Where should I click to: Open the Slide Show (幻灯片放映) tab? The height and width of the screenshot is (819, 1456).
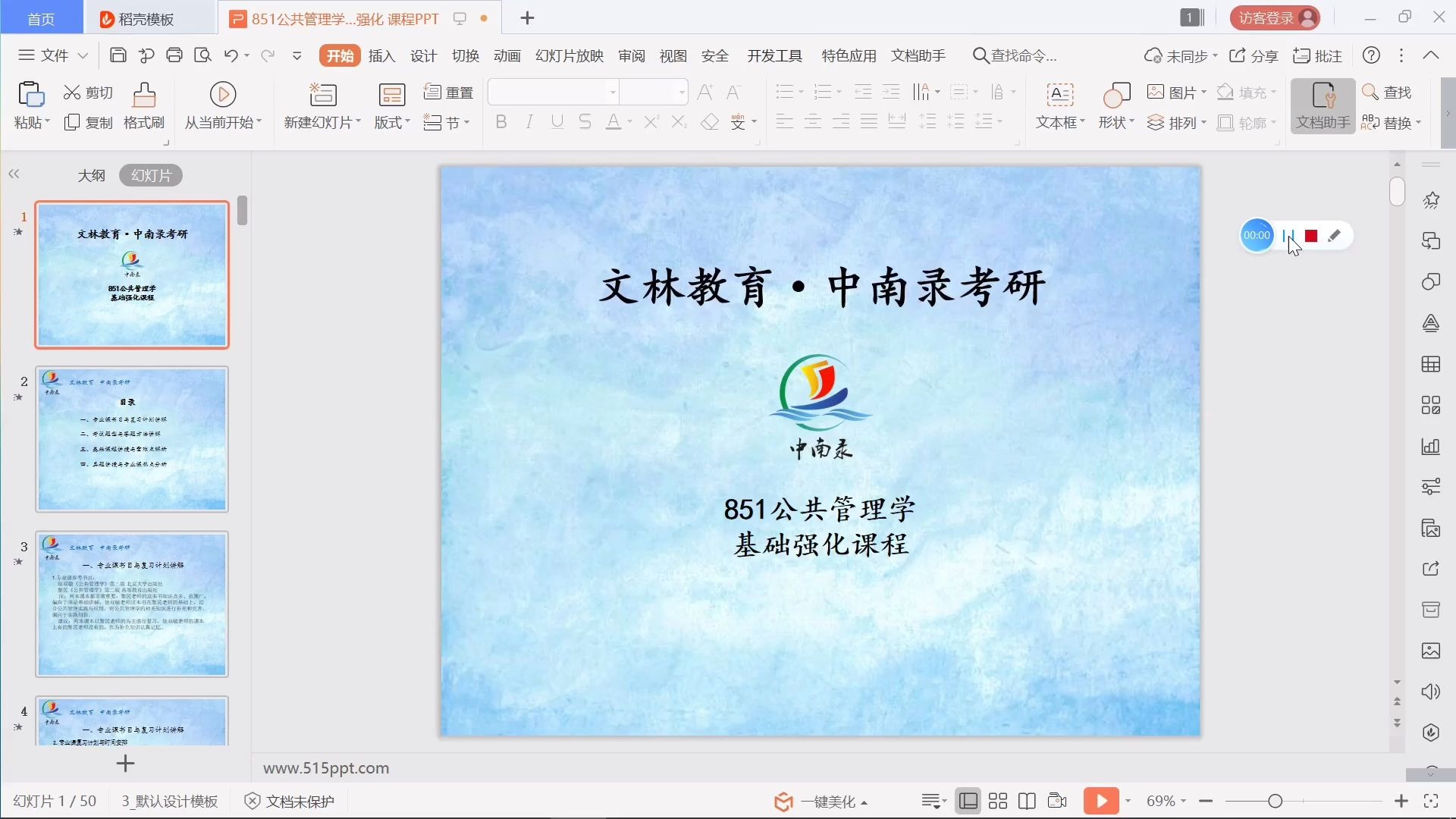click(570, 55)
